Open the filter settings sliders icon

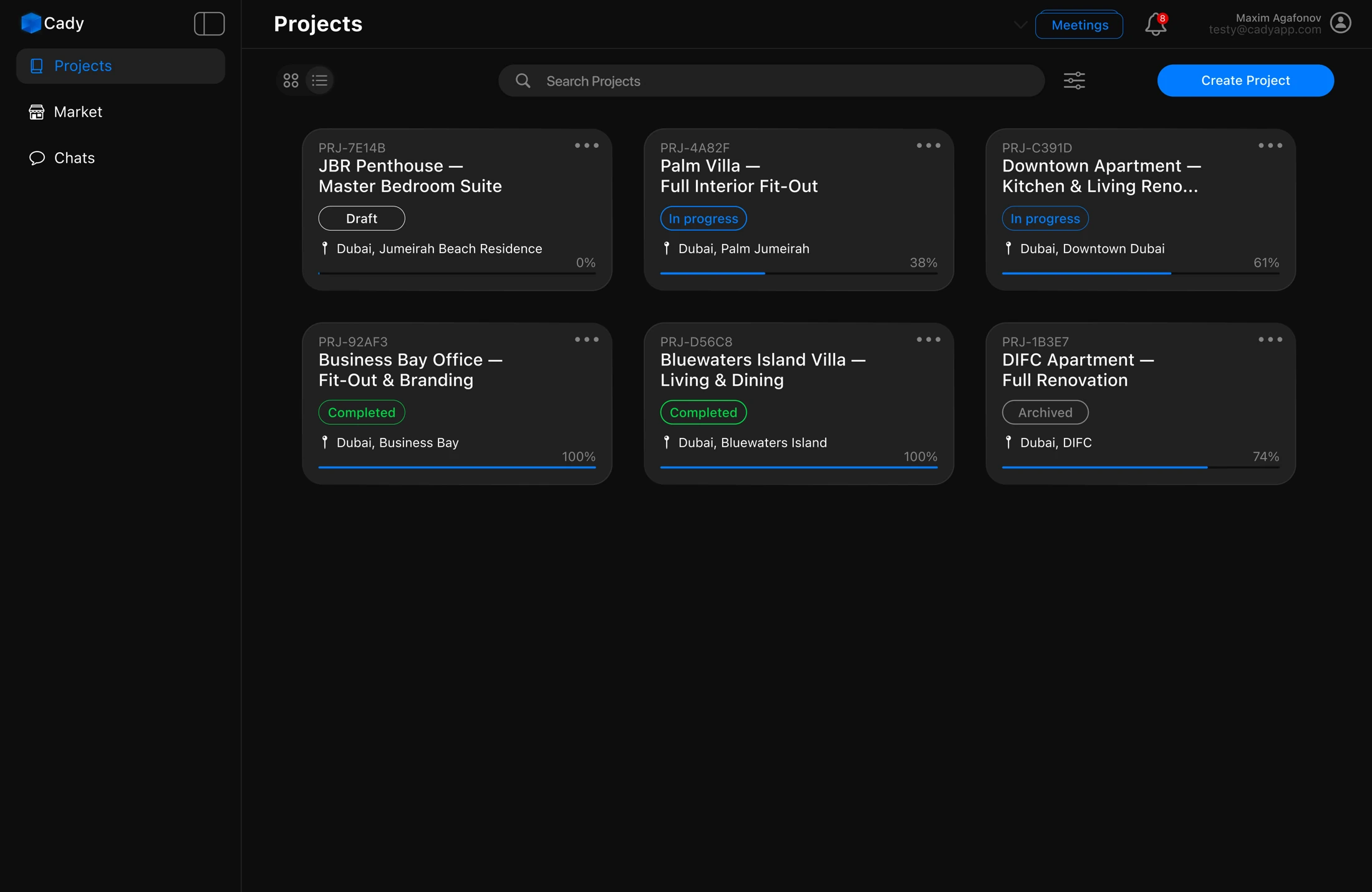coord(1074,80)
